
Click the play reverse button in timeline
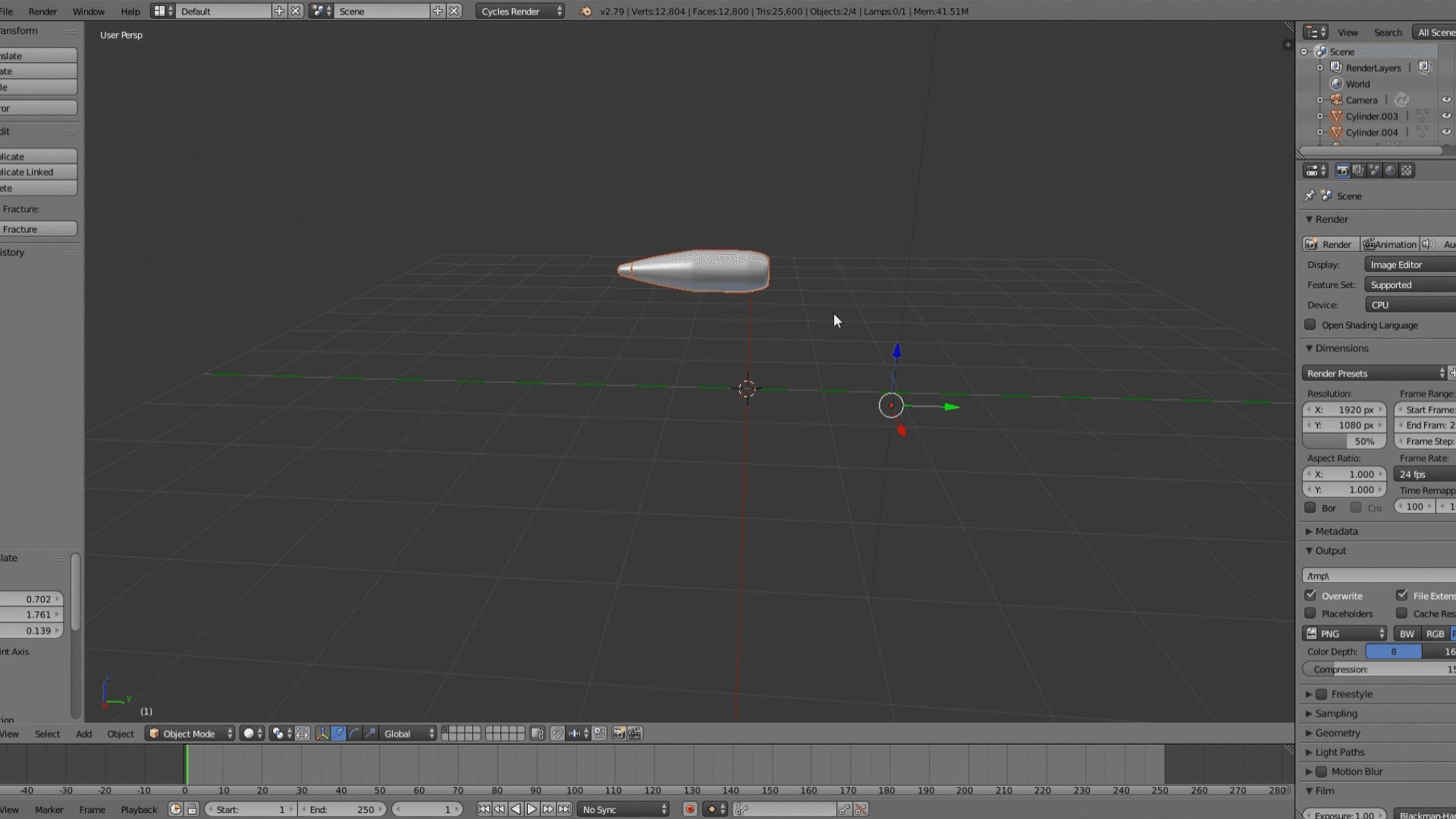point(516,809)
